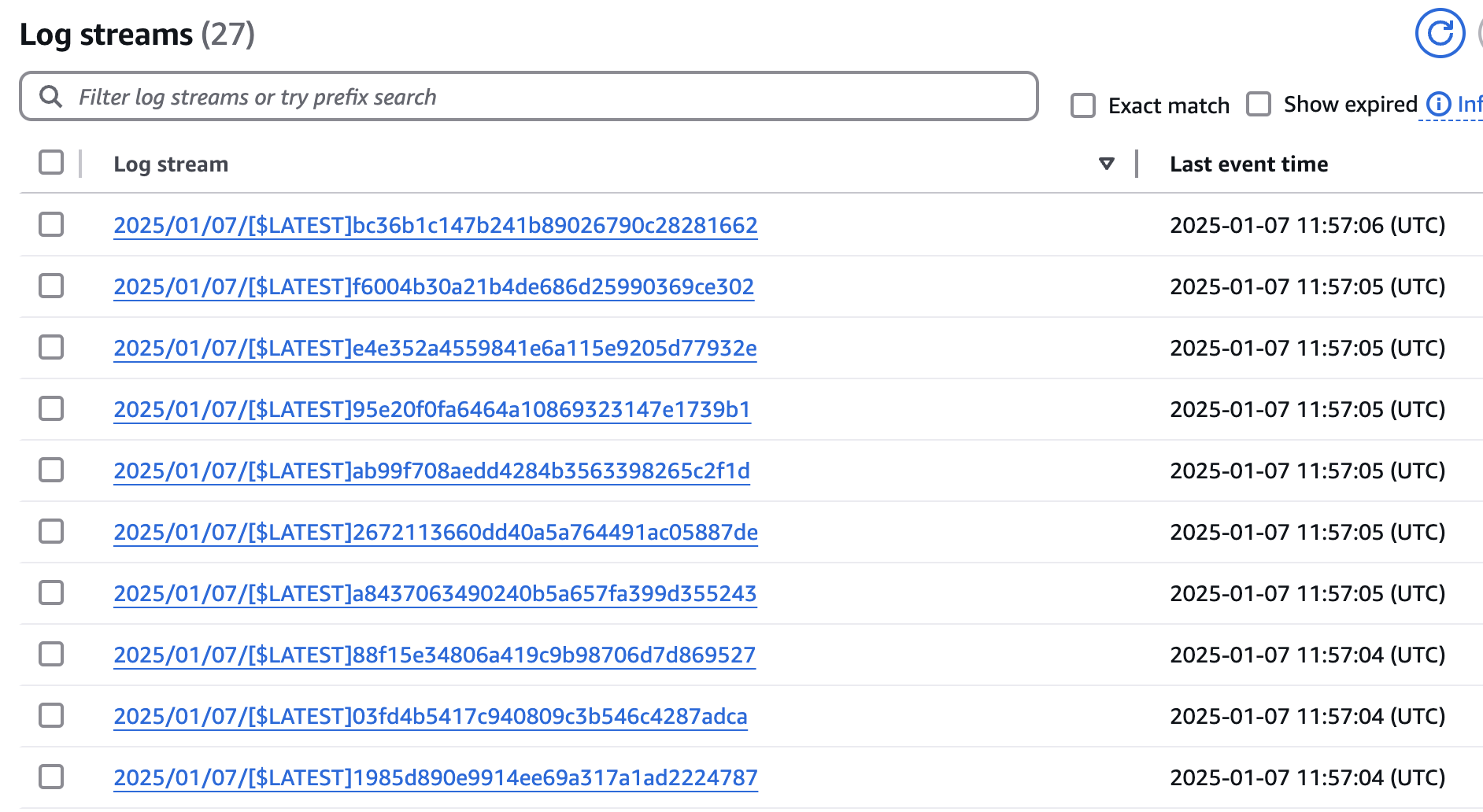
Task: Click the sort arrow on Log stream column
Action: pyautogui.click(x=1107, y=164)
